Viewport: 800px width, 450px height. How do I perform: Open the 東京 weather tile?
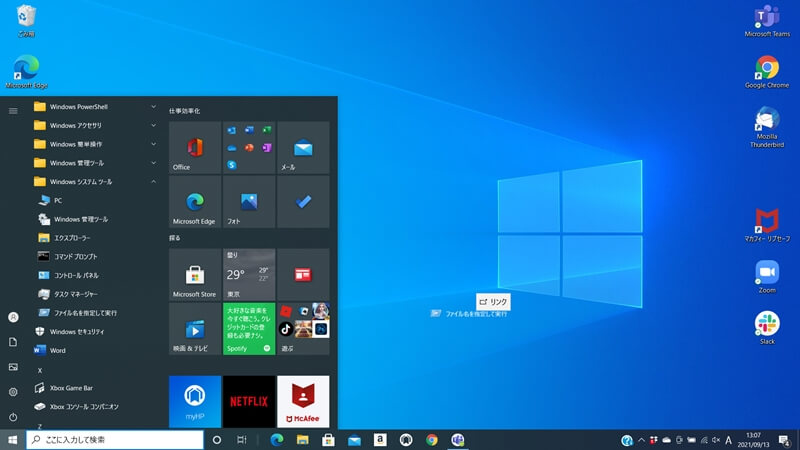(x=249, y=274)
